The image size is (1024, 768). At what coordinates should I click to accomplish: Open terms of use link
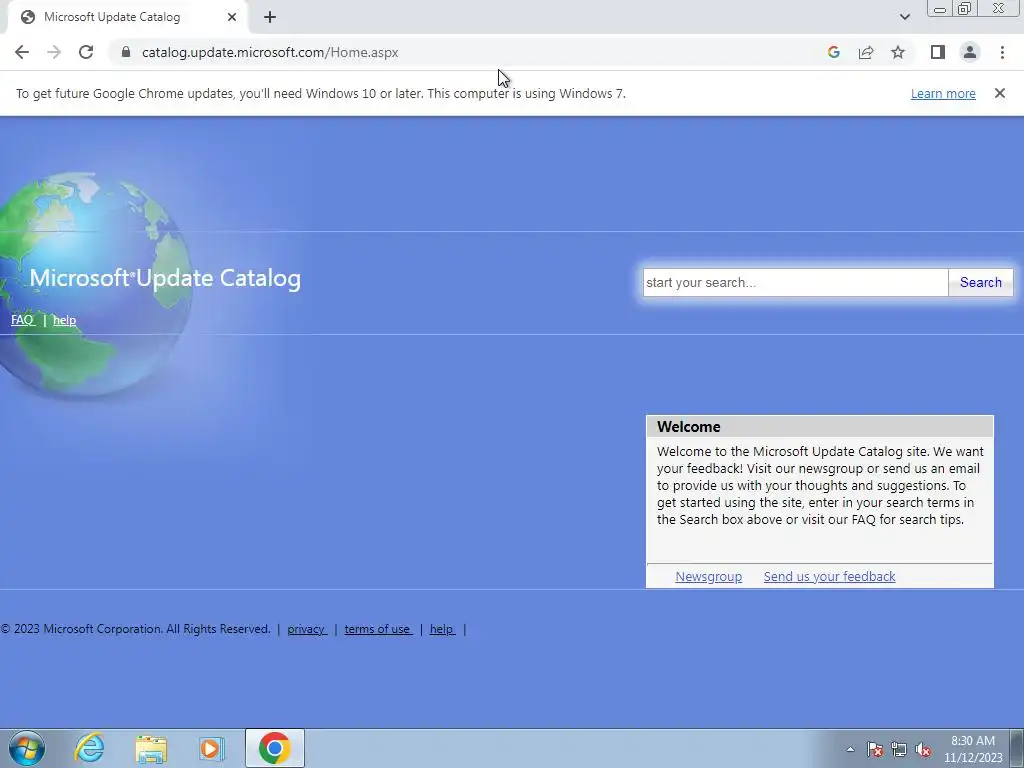point(377,629)
